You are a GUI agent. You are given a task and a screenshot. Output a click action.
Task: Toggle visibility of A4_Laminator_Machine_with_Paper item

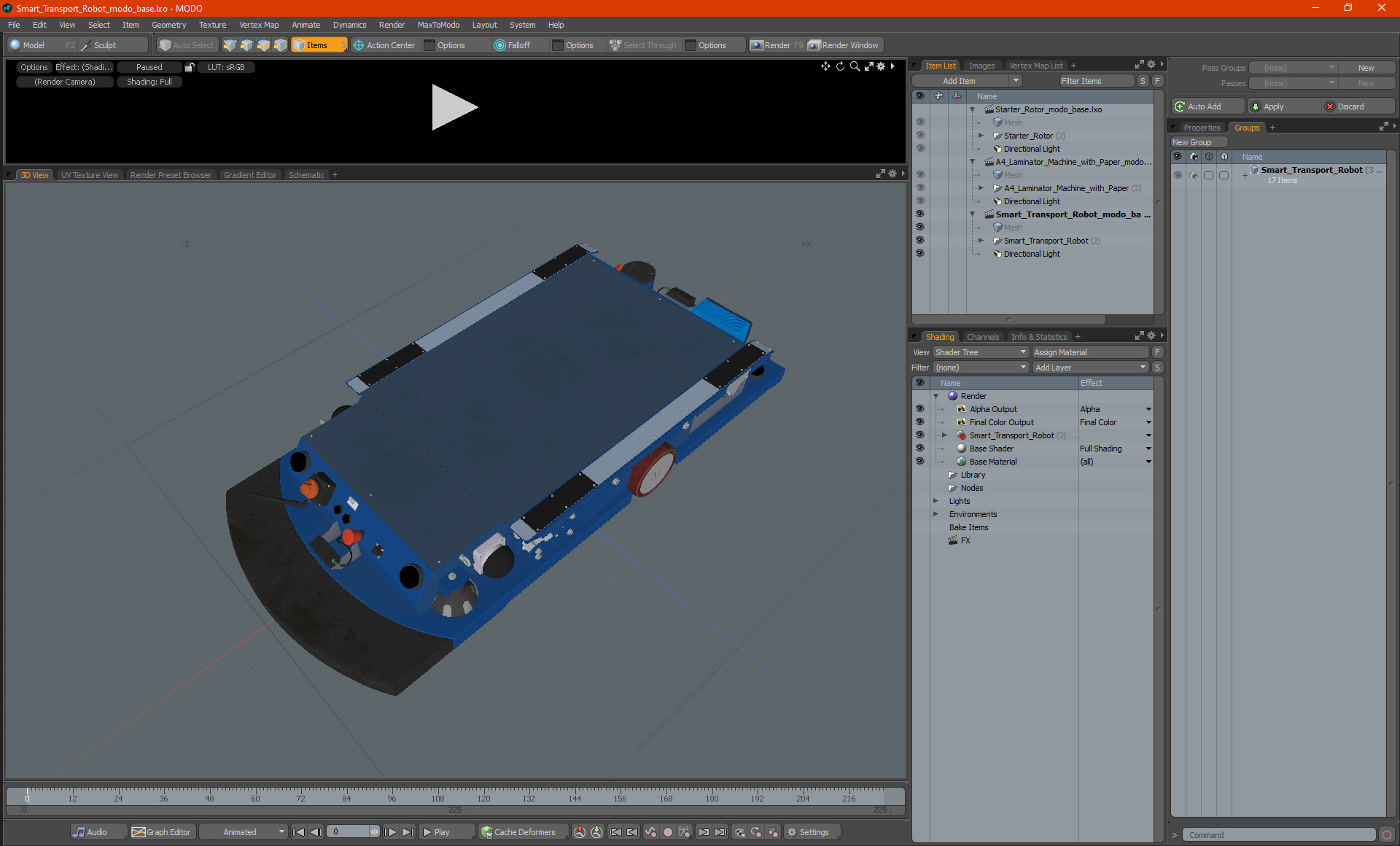(x=920, y=188)
